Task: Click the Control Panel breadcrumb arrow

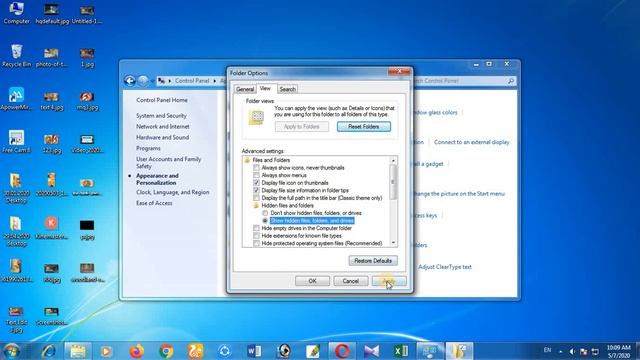Action: point(215,81)
